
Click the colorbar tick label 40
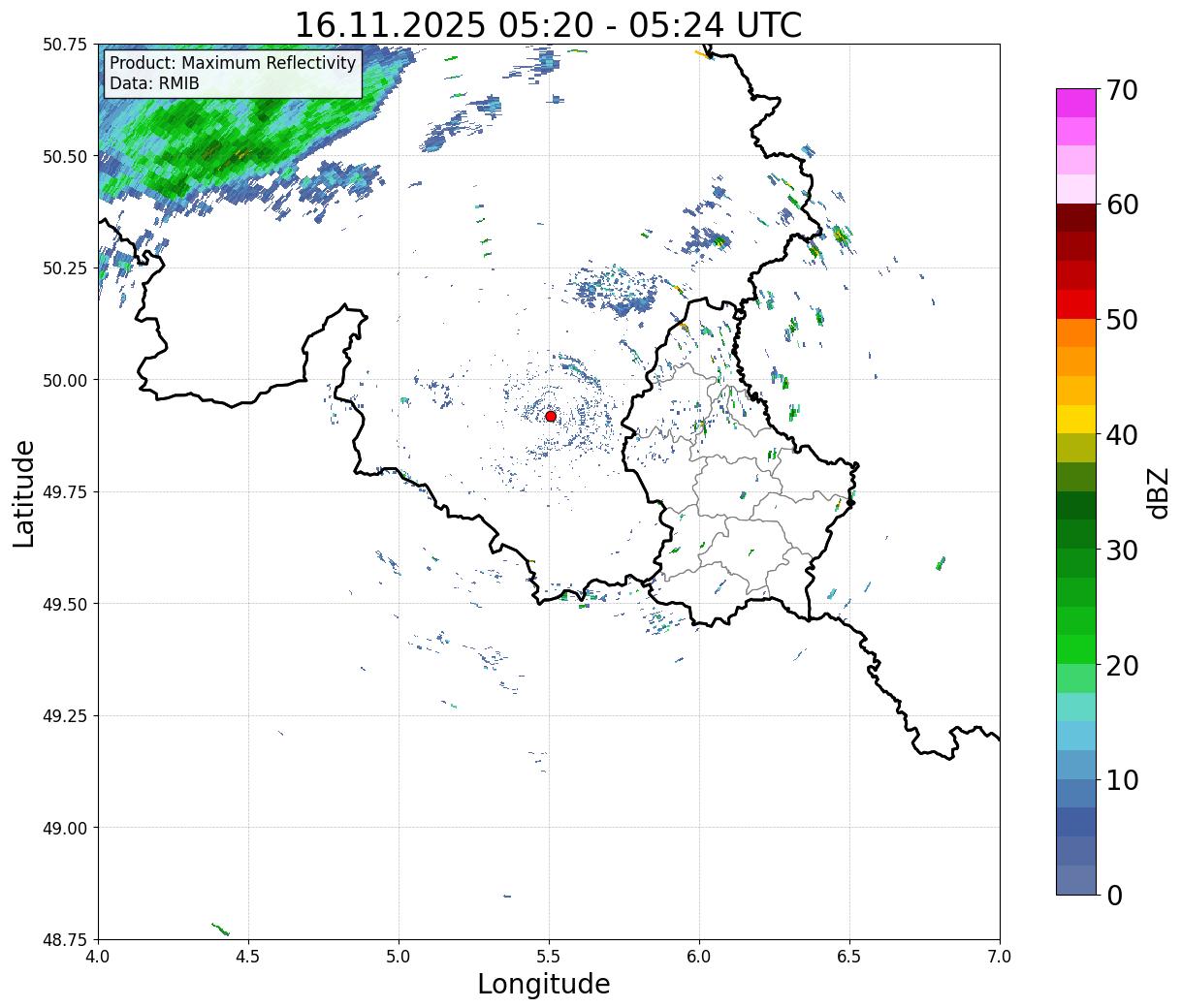point(1121,435)
